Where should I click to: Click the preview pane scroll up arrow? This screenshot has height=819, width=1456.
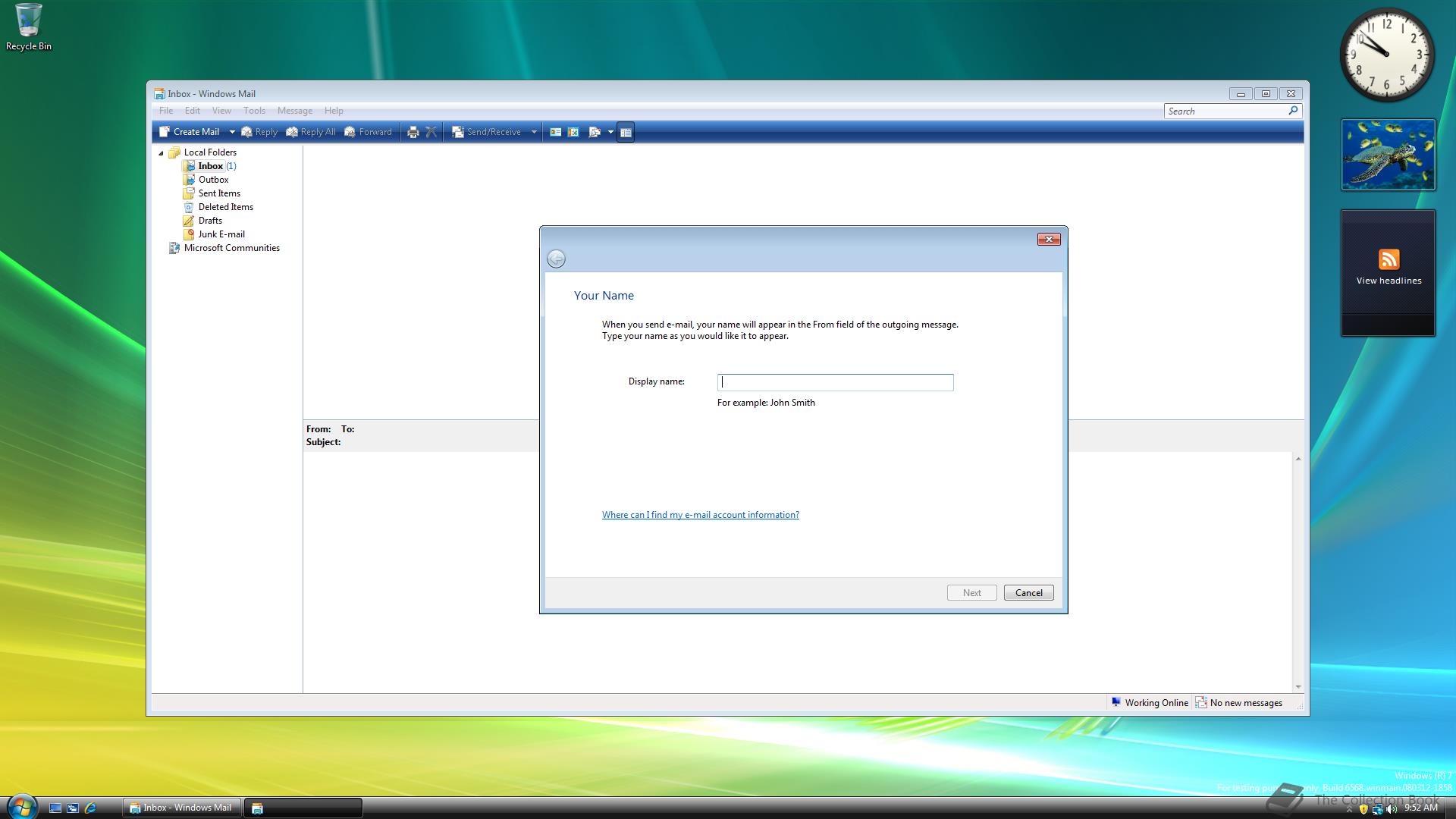(1298, 459)
